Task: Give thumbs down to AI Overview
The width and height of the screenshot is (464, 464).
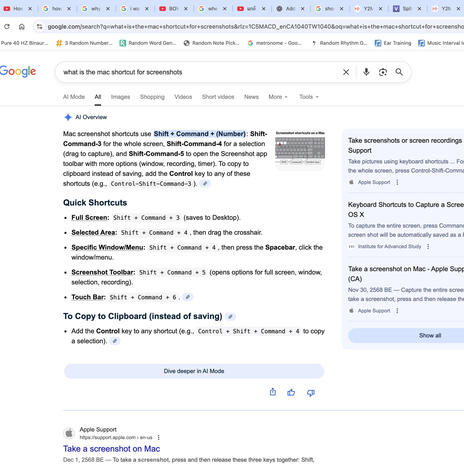Action: (311, 393)
